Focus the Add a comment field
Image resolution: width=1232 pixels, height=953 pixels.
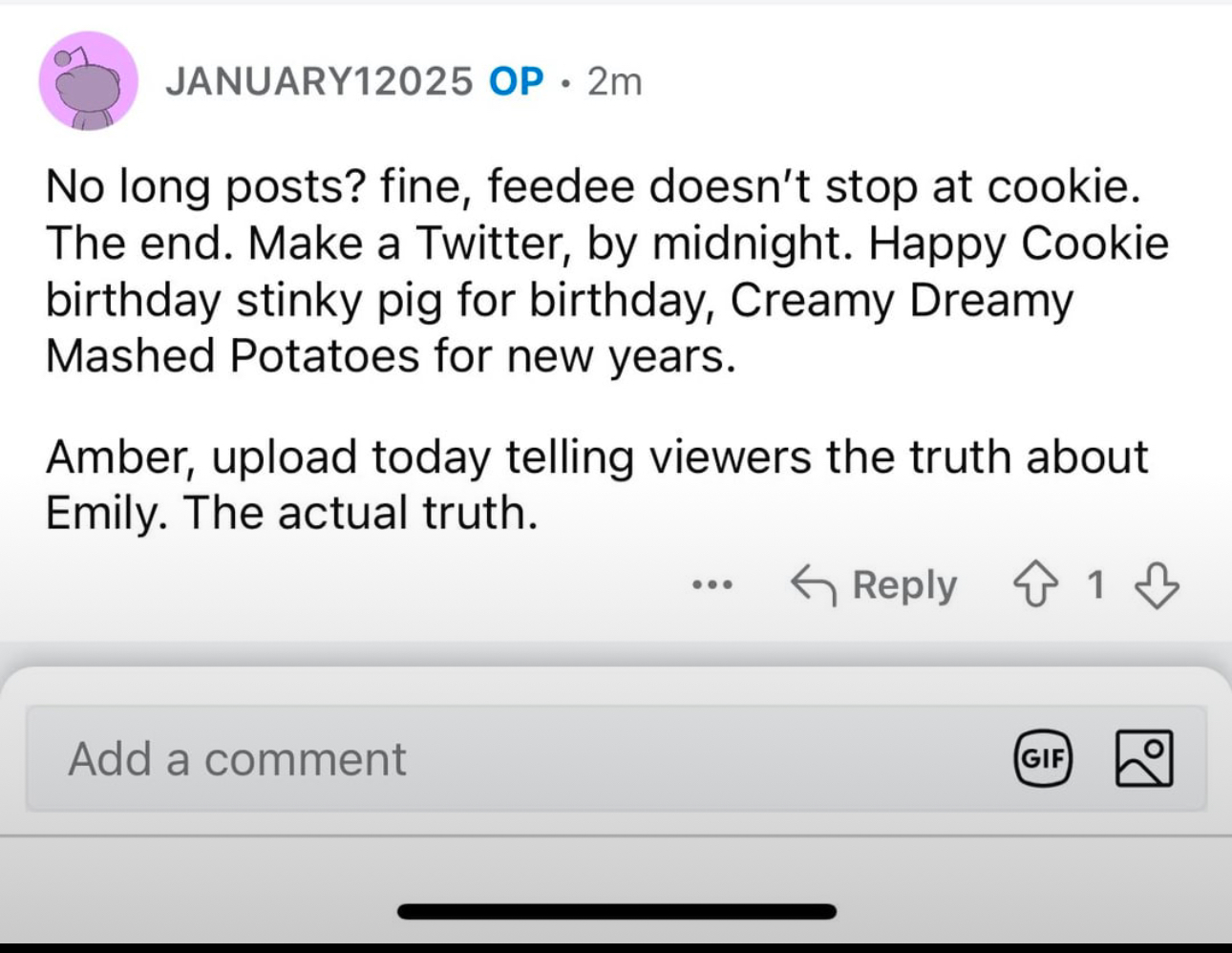point(616,758)
